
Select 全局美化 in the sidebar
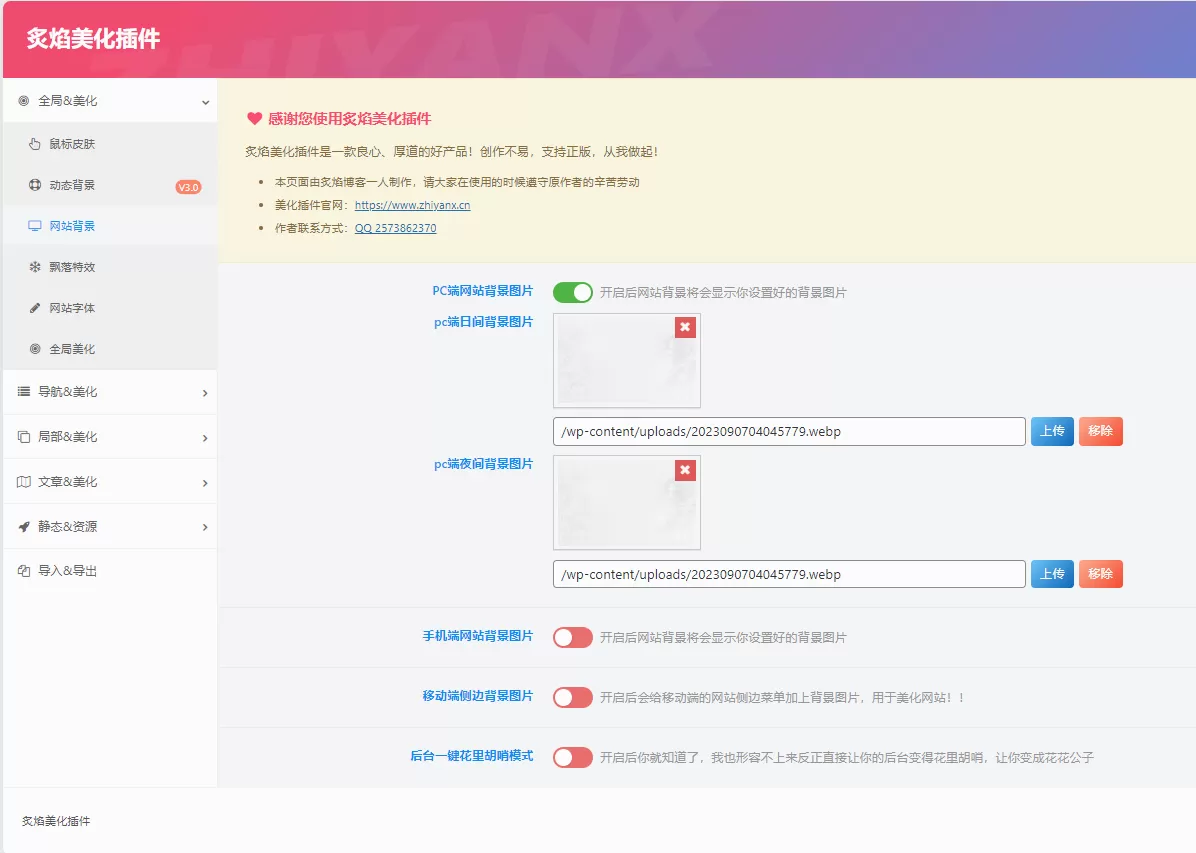click(72, 349)
